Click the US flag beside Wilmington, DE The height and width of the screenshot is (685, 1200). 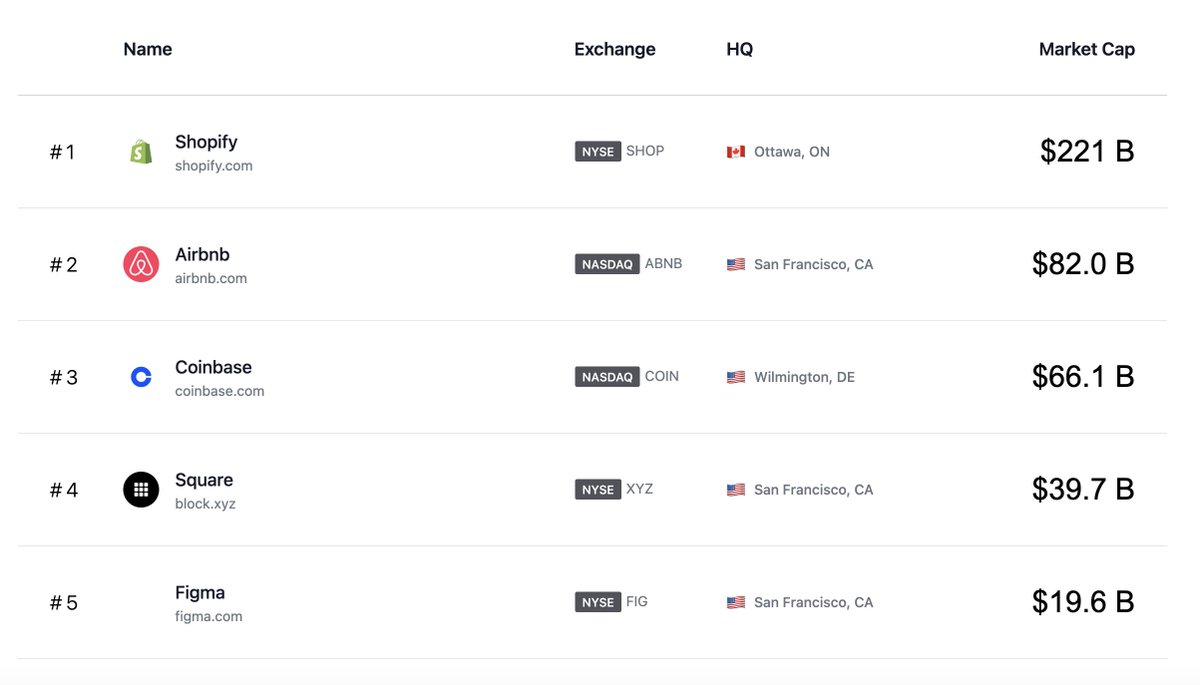(x=736, y=377)
